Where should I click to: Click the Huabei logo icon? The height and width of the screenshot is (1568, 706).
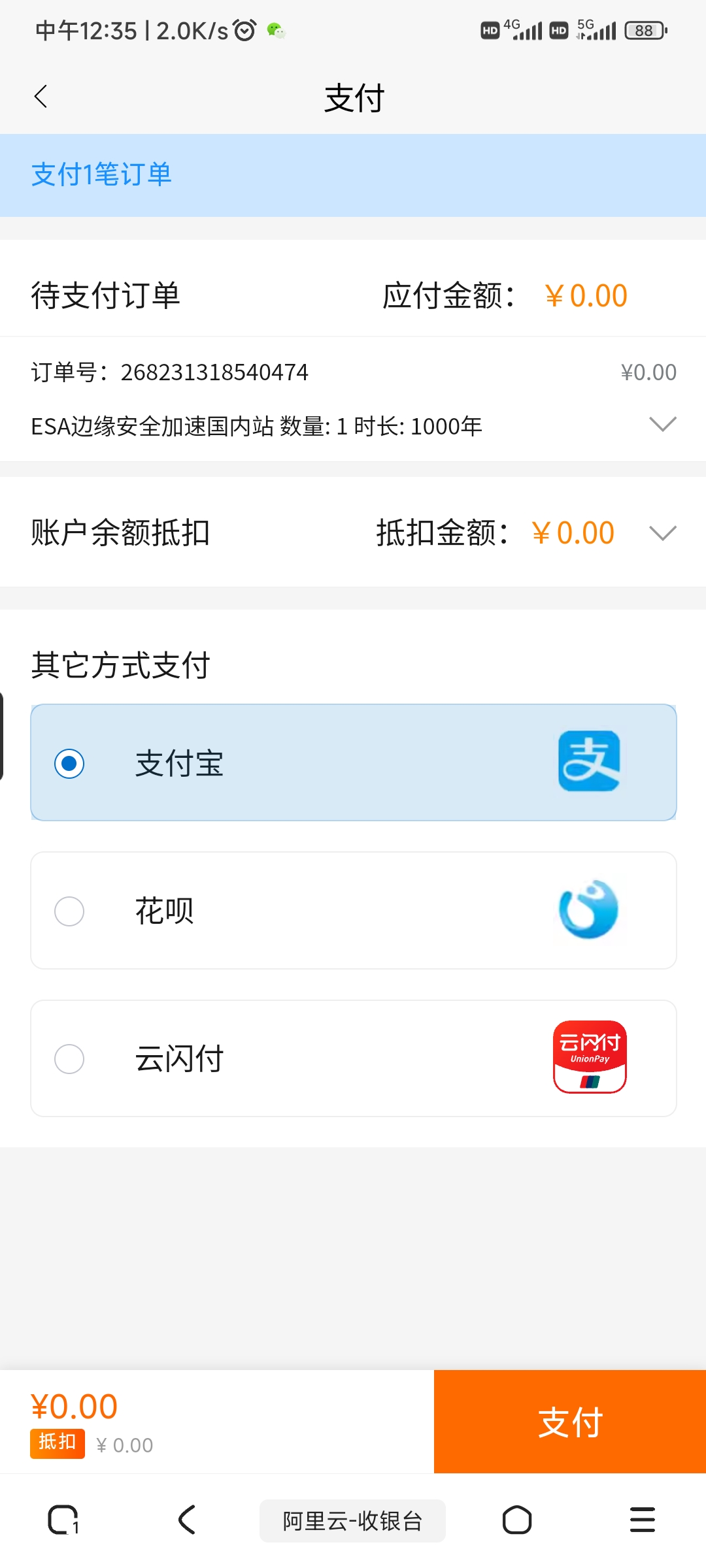pos(588,909)
